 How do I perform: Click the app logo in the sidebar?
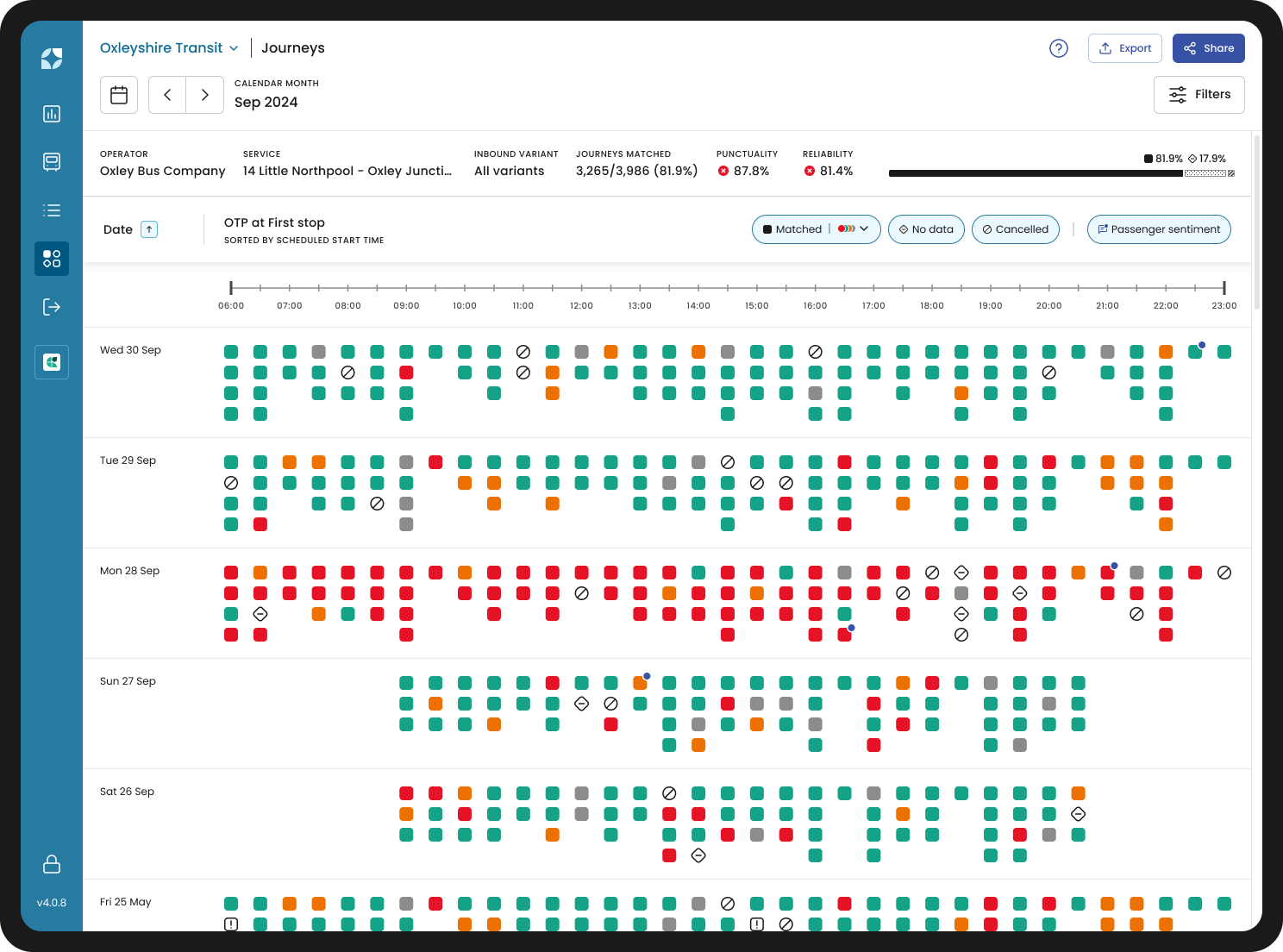pos(52,59)
